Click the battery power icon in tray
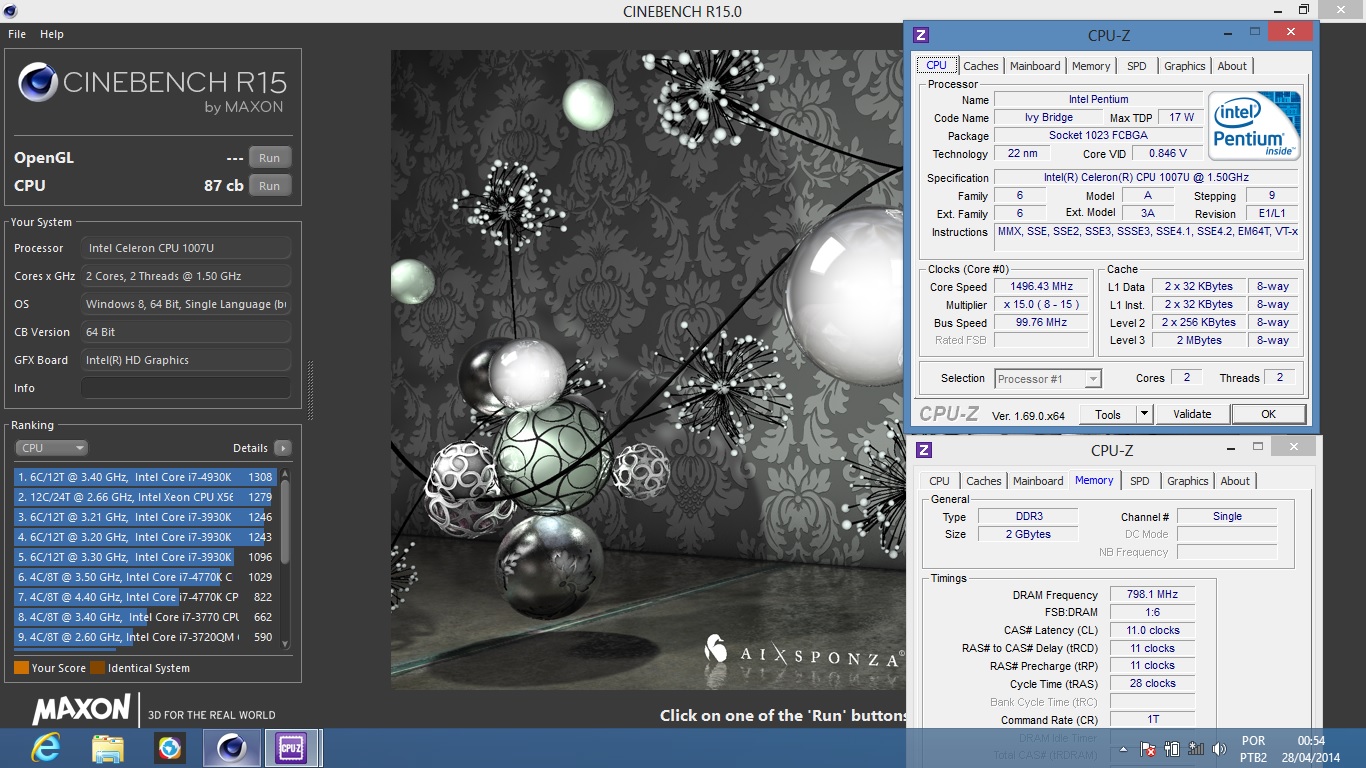This screenshot has height=768, width=1366. (1172, 749)
